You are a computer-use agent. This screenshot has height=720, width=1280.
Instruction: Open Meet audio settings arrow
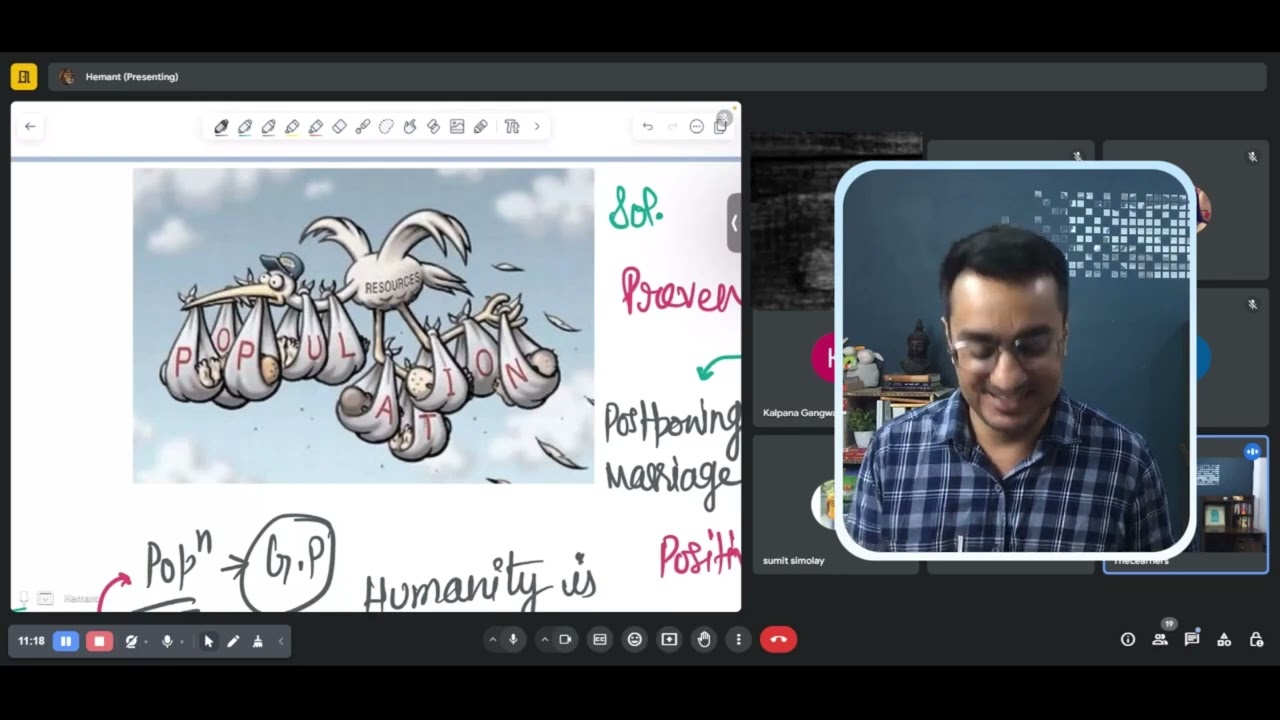coord(492,640)
